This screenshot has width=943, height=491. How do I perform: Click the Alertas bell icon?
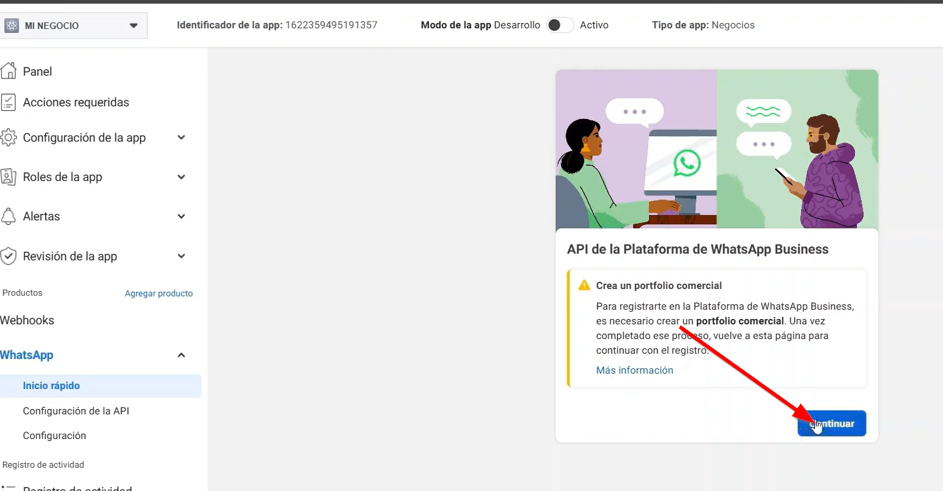click(x=8, y=216)
